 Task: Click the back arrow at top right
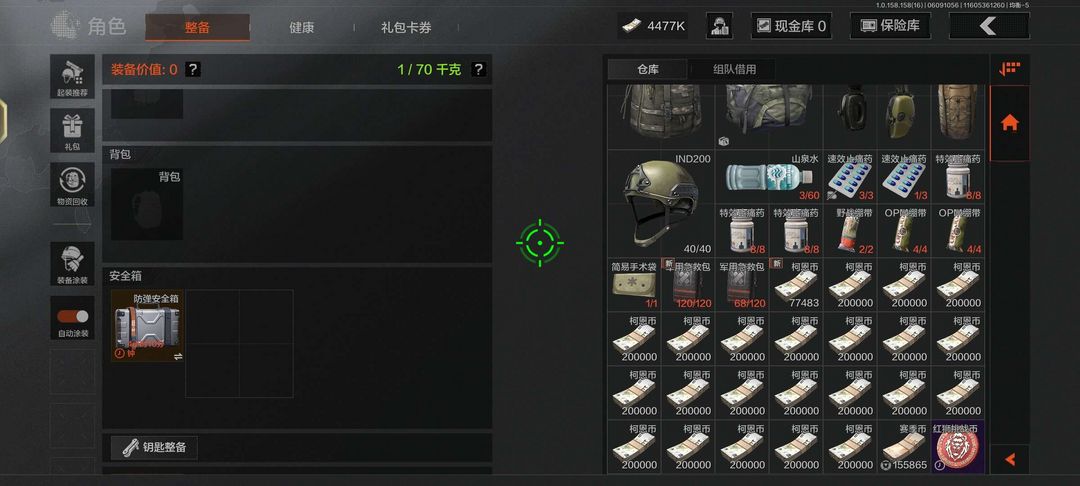click(x=989, y=26)
